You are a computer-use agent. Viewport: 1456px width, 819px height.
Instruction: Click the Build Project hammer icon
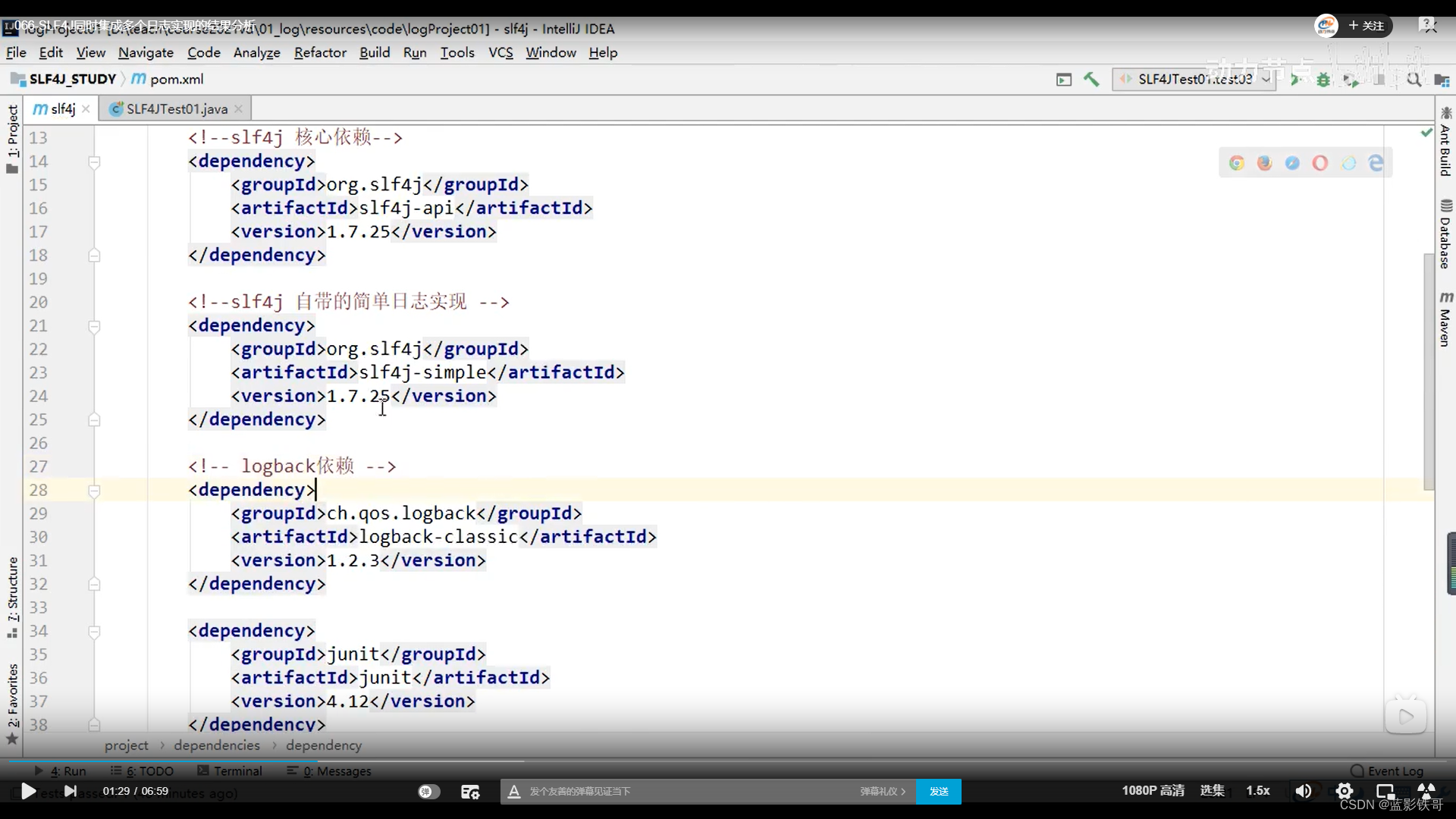click(x=1091, y=79)
